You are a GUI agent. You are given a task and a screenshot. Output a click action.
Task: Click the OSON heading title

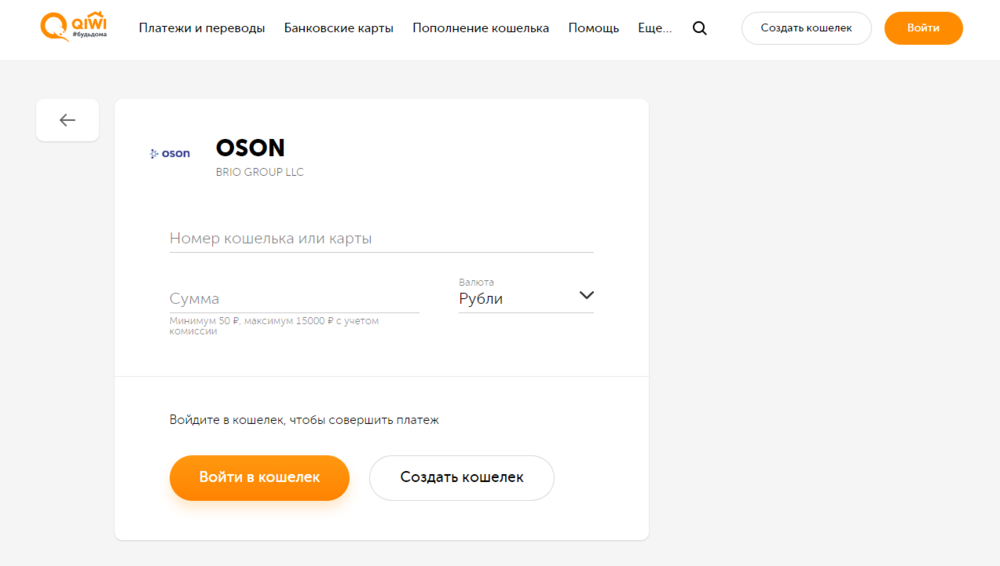pyautogui.click(x=250, y=148)
